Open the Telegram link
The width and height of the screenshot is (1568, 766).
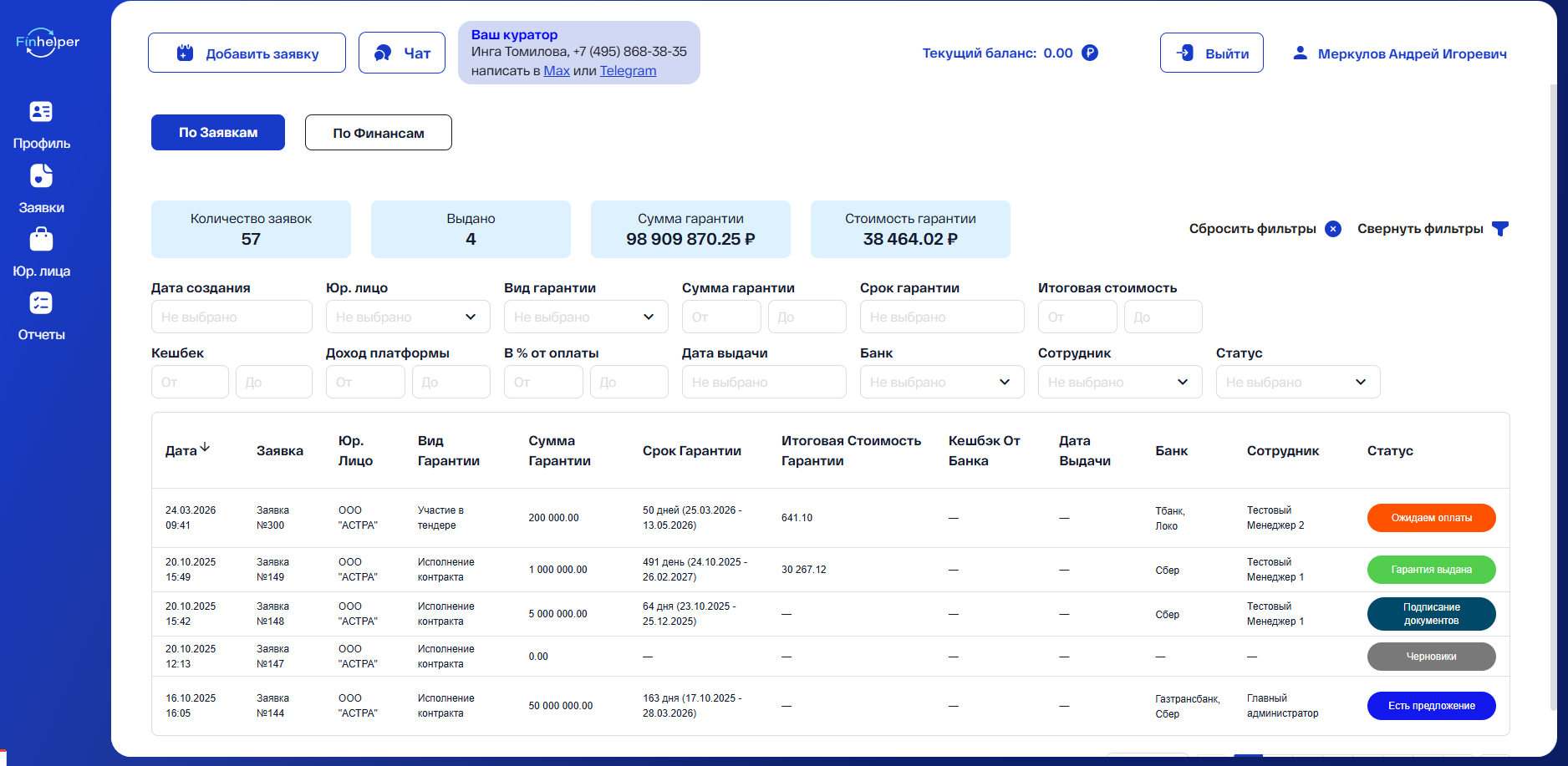click(x=628, y=71)
